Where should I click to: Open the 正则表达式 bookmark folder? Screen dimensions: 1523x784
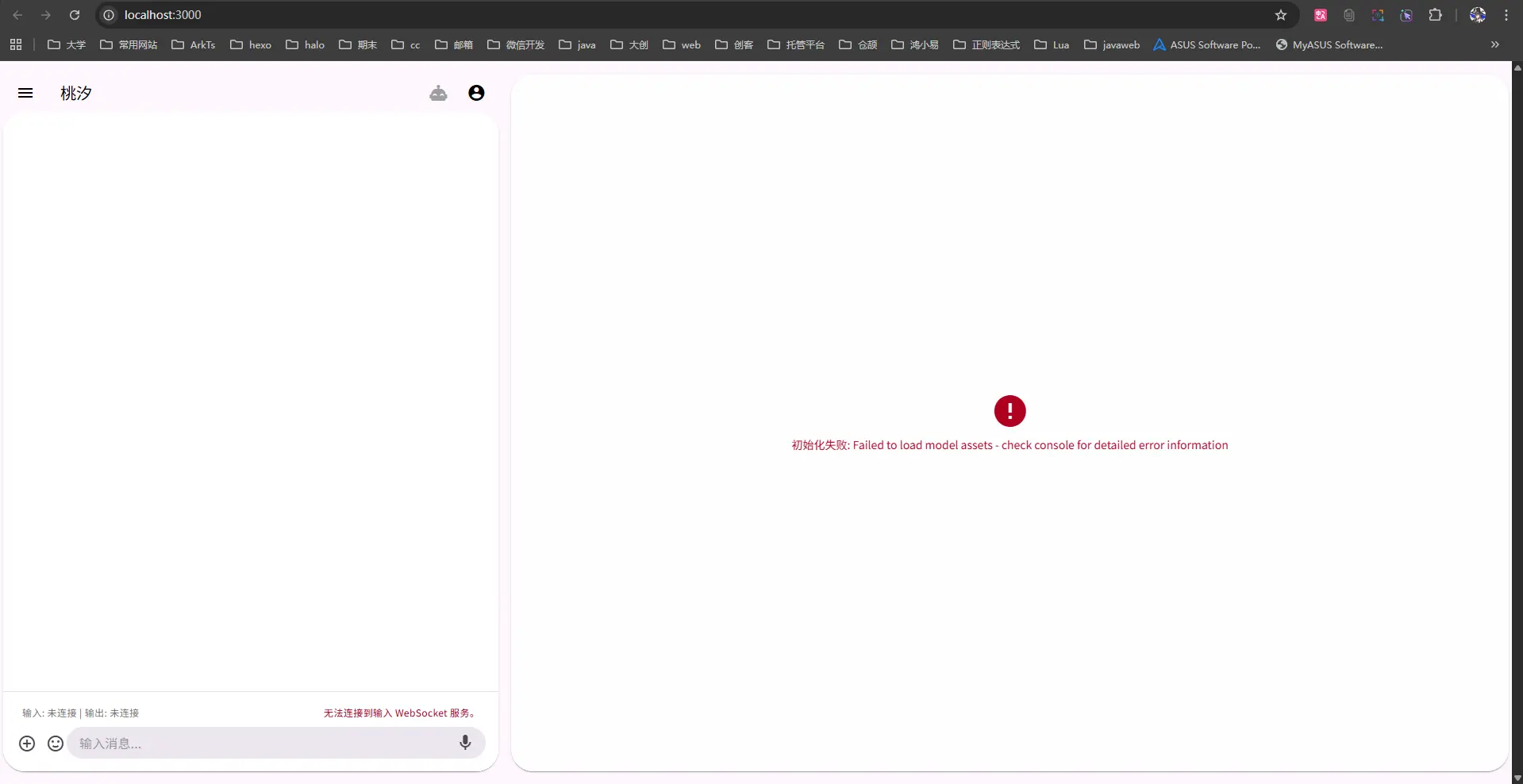tap(986, 44)
